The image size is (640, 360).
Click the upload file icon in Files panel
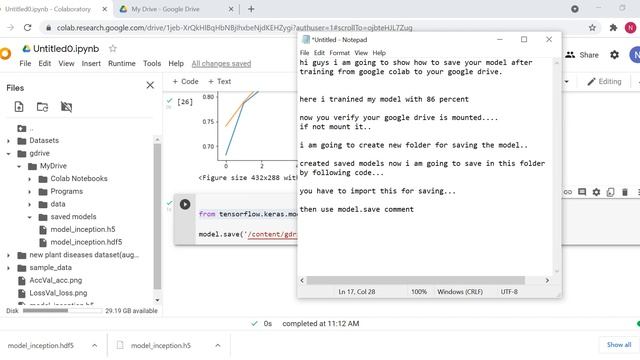[x=19, y=107]
